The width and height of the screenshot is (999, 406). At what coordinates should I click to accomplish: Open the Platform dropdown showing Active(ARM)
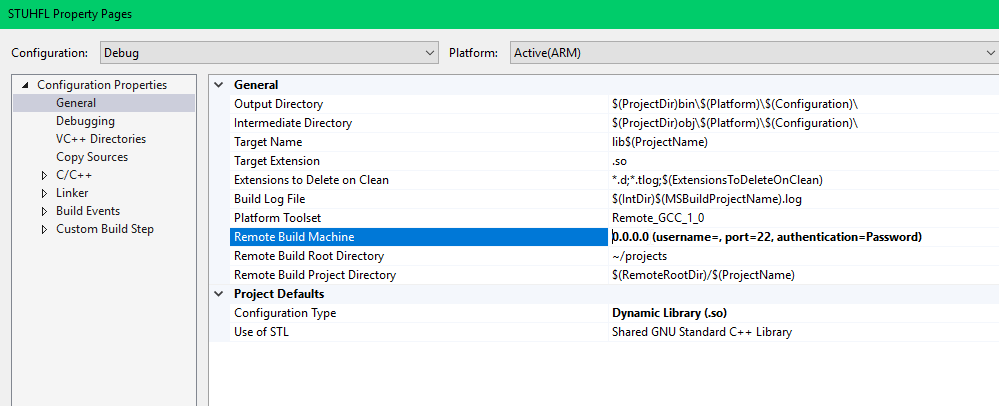click(x=754, y=53)
